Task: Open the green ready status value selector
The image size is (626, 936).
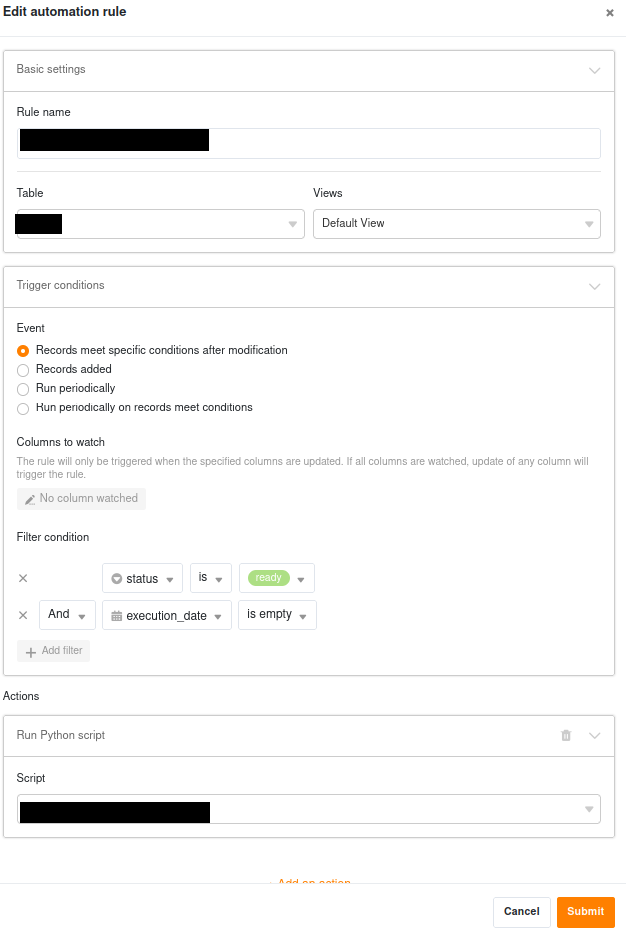Action: (x=277, y=578)
